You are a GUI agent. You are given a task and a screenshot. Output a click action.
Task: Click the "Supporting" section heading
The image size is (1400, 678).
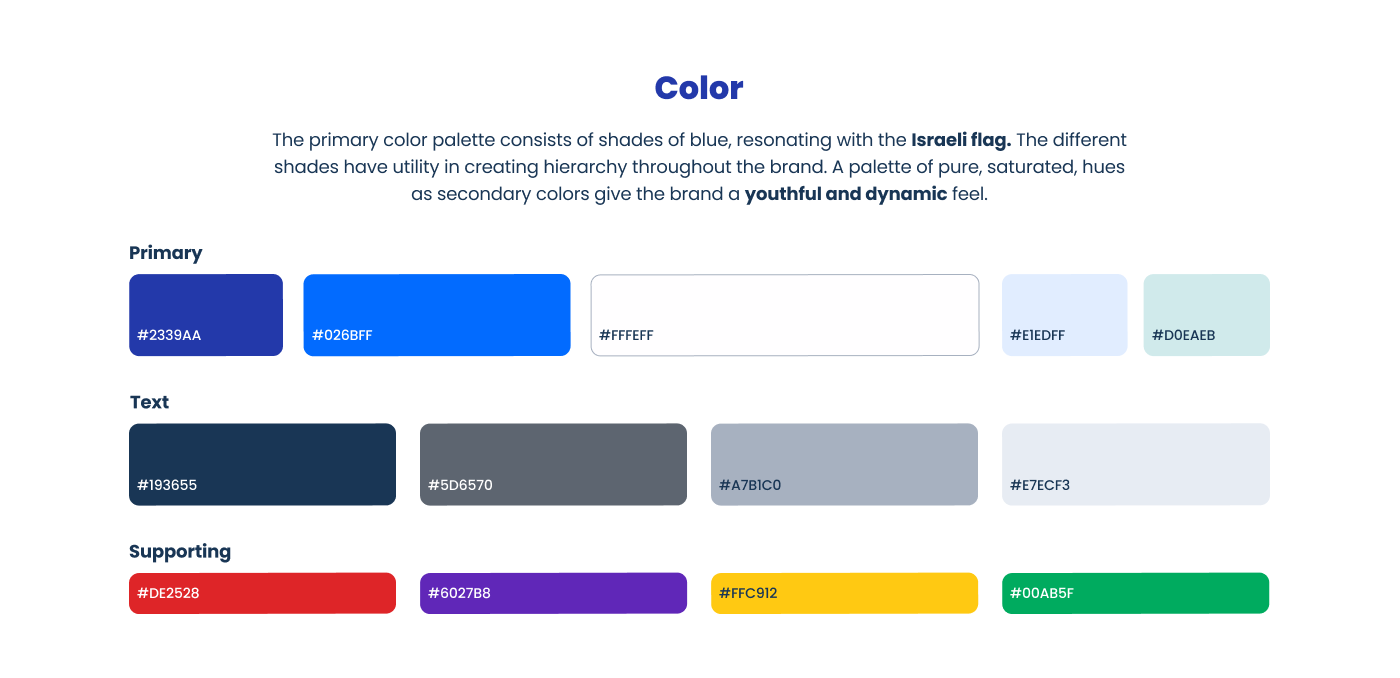(x=180, y=551)
